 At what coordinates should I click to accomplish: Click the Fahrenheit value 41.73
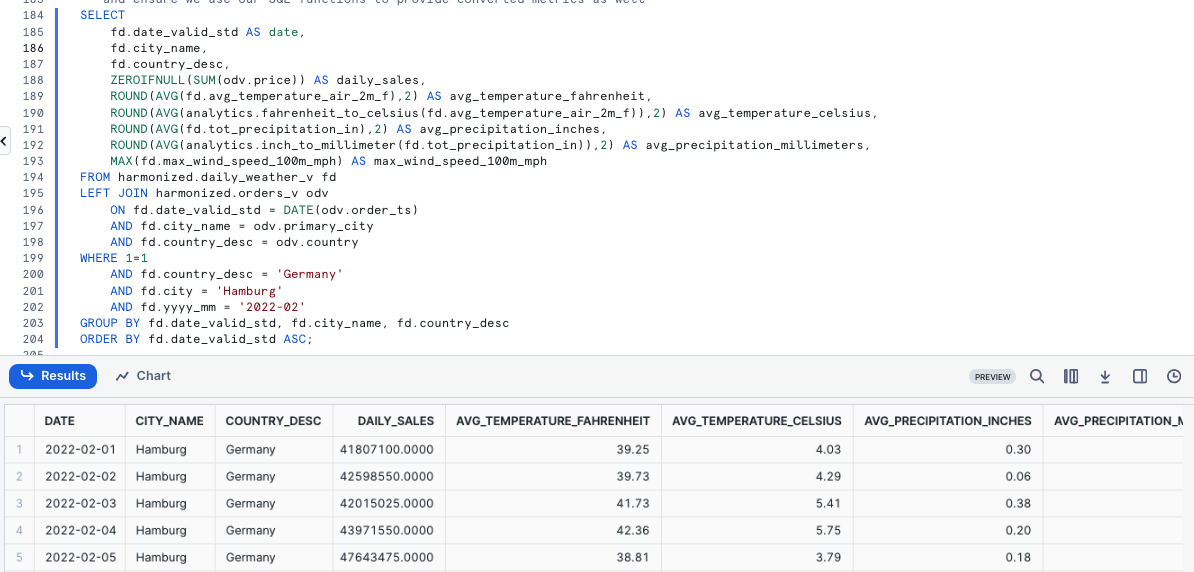[x=633, y=503]
